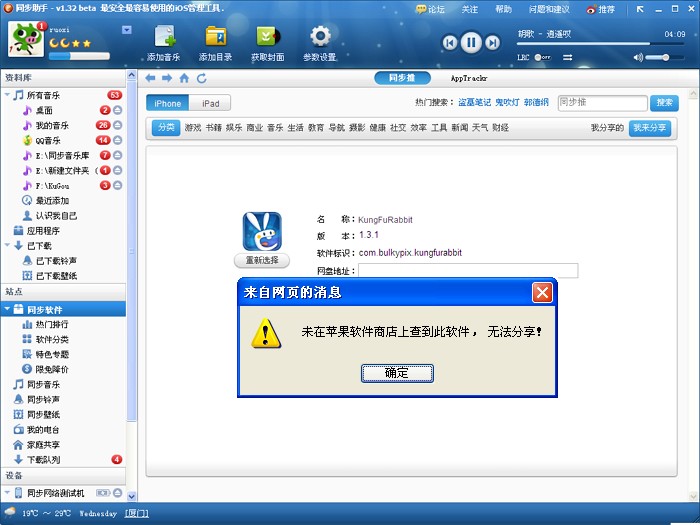This screenshot has height=525, width=700.
Task: Click the minus toggle beside QQ音乐
Action: (117, 140)
